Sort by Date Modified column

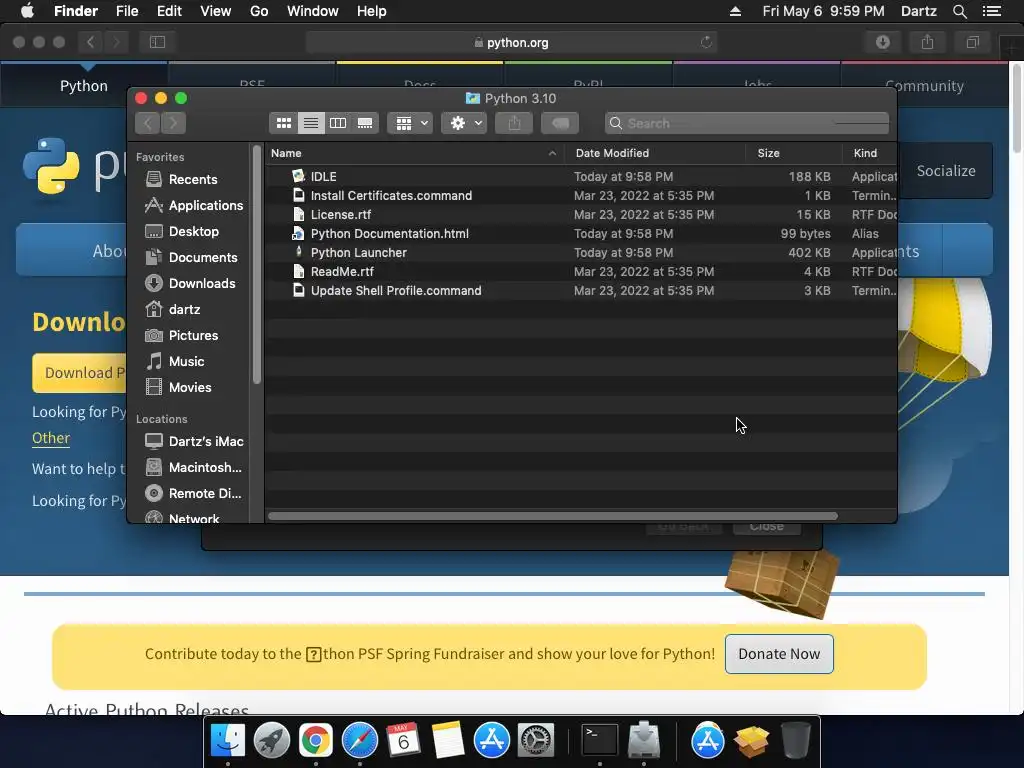tap(656, 153)
